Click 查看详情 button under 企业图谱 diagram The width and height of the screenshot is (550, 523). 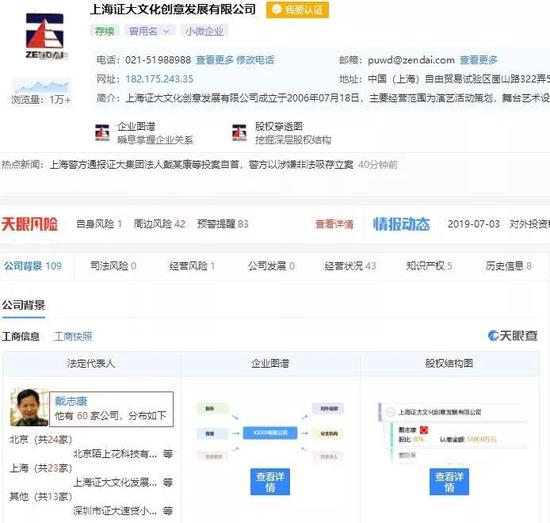pyautogui.click(x=270, y=482)
